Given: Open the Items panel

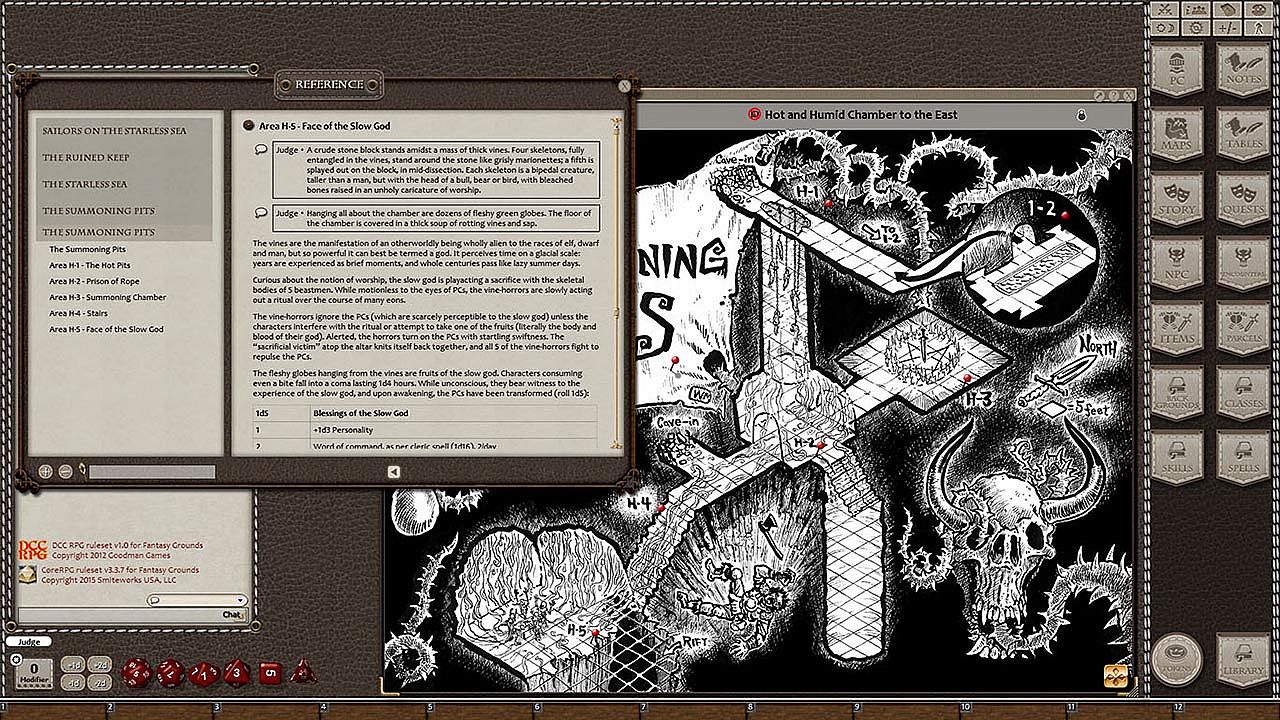Looking at the screenshot, I should point(1177,328).
